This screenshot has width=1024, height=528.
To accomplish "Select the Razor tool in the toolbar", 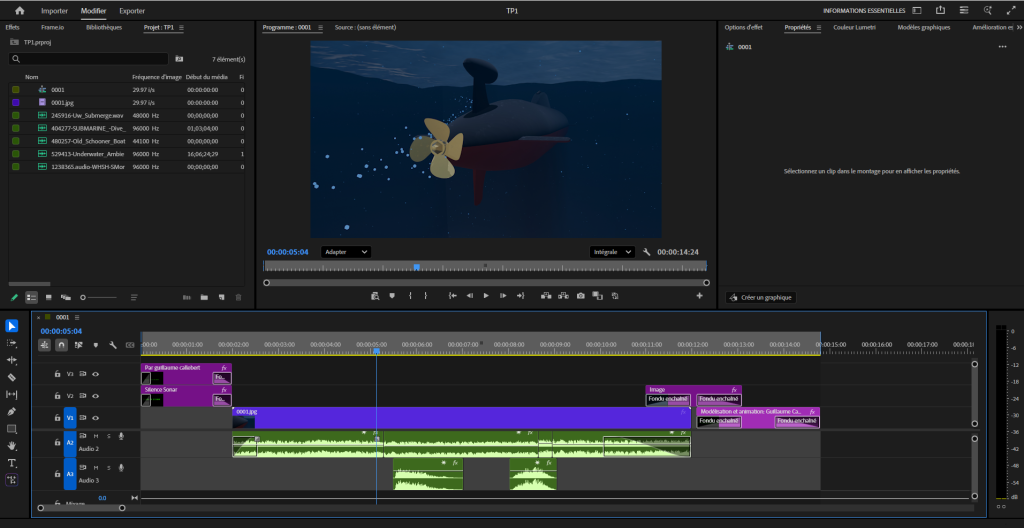I will coord(12,377).
